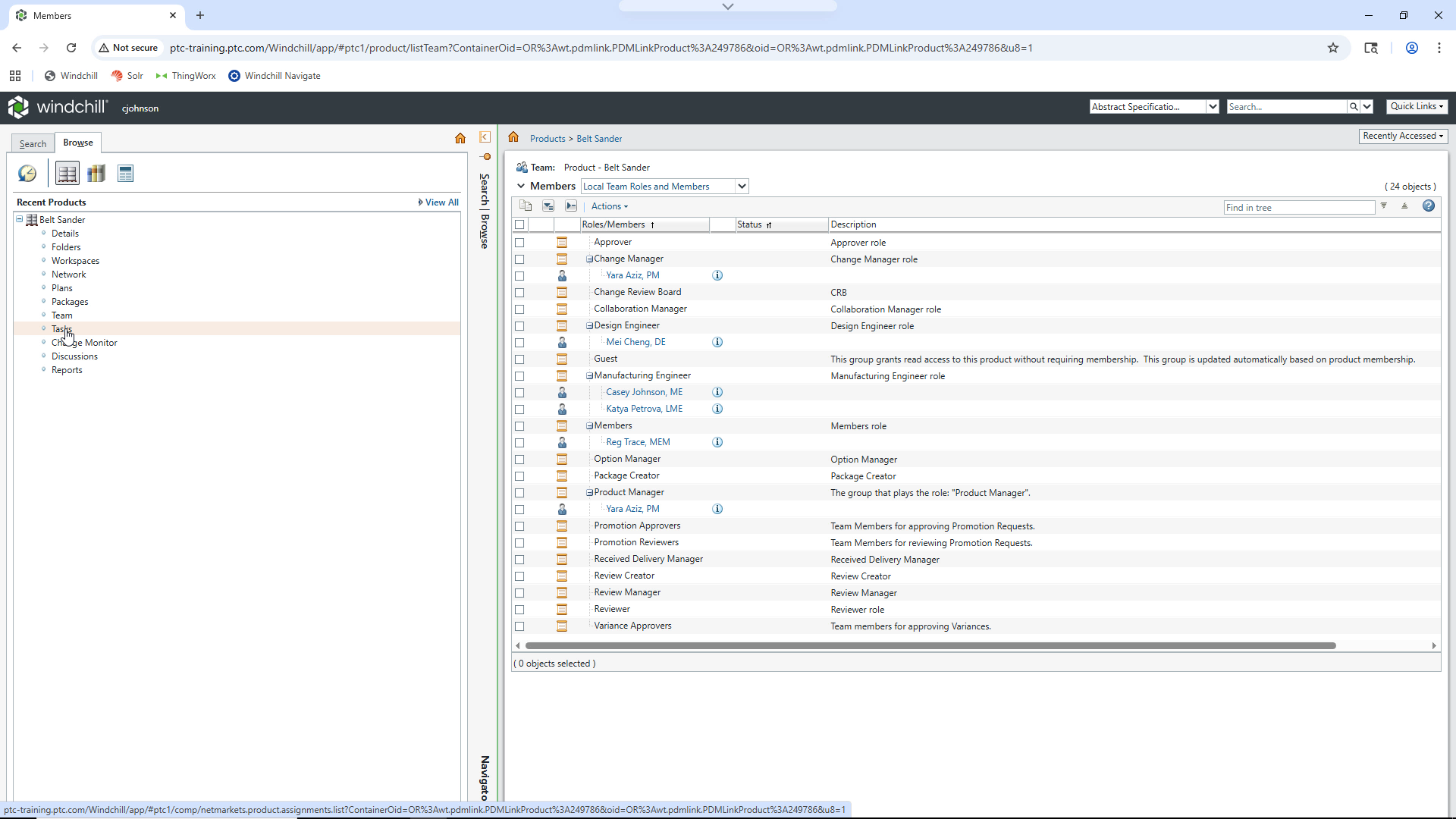Select the Libraries books icon in navigator

click(96, 174)
